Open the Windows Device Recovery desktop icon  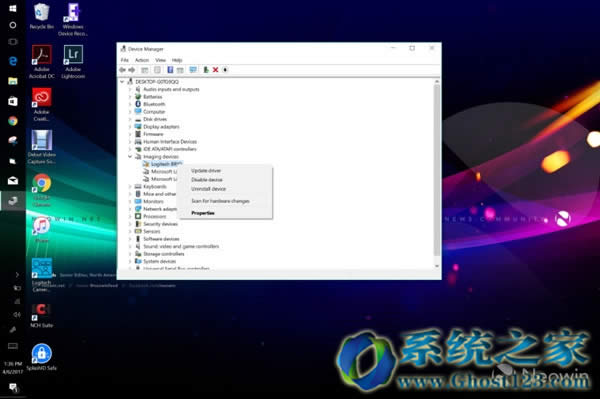[73, 19]
